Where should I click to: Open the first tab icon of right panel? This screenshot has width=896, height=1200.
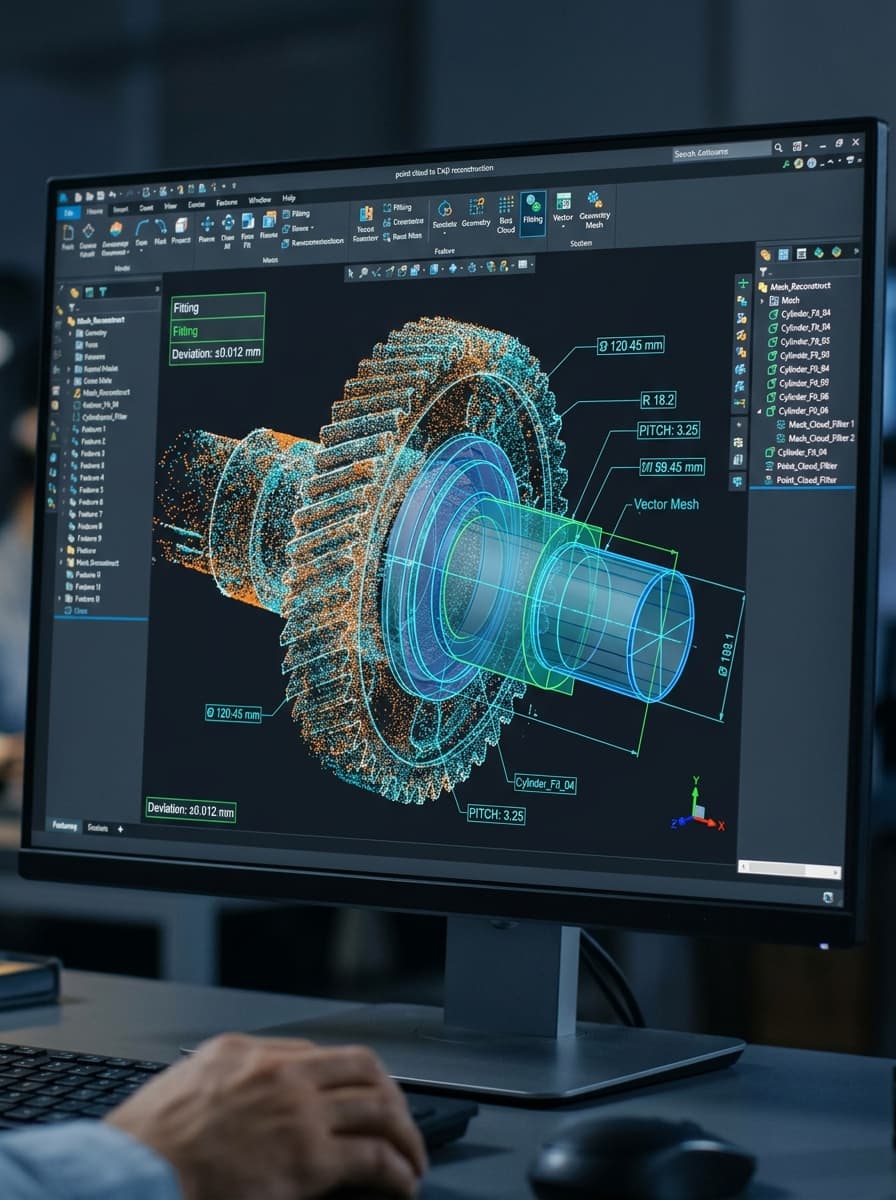pyautogui.click(x=765, y=254)
